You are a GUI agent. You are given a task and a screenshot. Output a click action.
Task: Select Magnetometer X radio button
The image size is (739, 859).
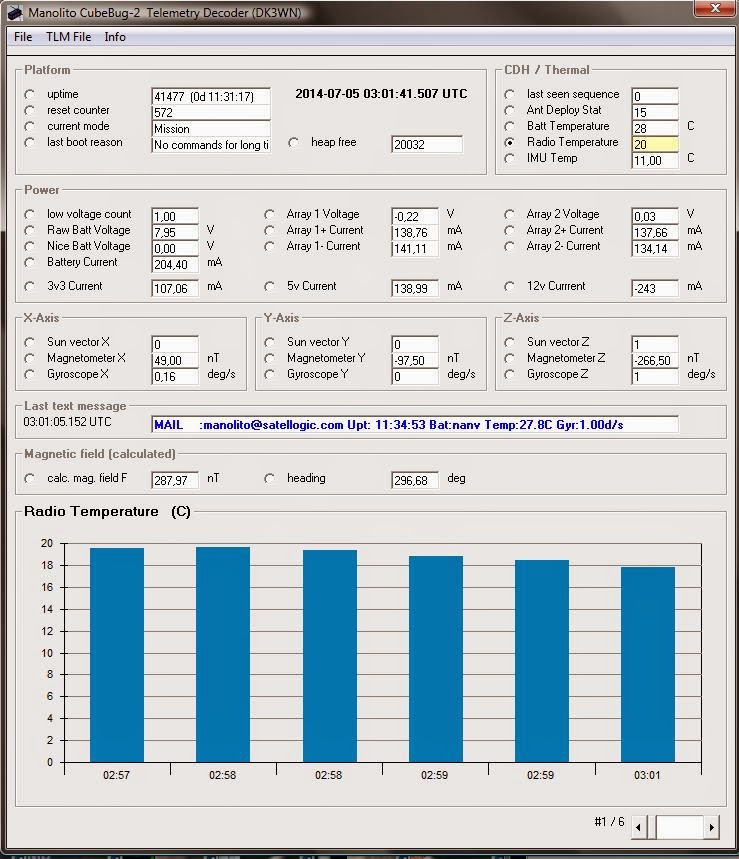(30, 358)
